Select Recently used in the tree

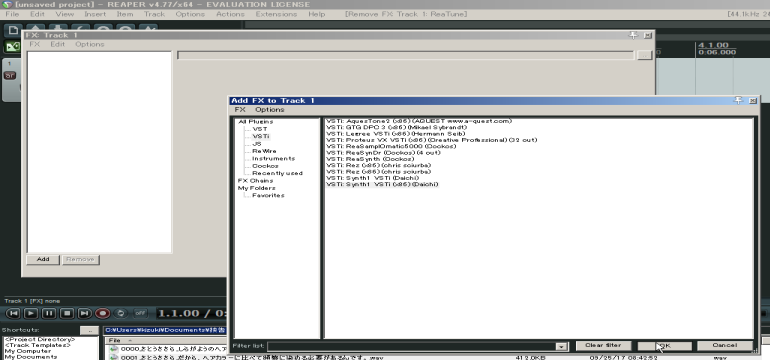[x=277, y=173]
